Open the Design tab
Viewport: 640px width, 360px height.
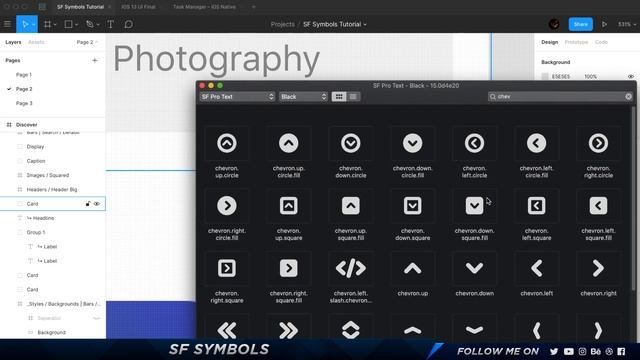pos(549,42)
